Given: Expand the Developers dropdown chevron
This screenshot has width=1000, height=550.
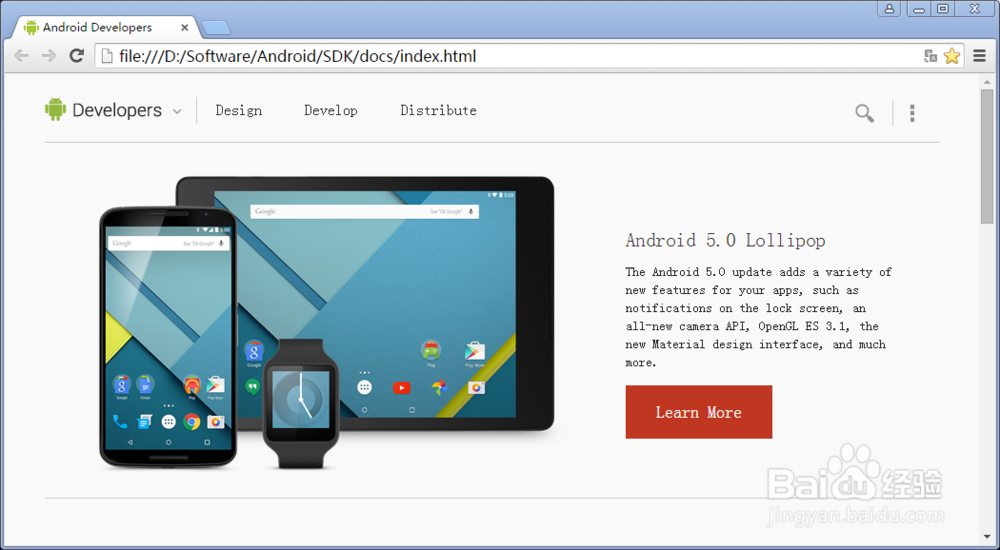Looking at the screenshot, I should point(177,112).
